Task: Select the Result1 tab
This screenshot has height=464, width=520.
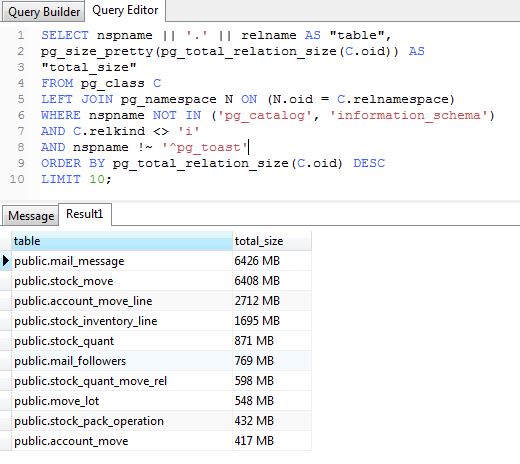Action: tap(85, 214)
